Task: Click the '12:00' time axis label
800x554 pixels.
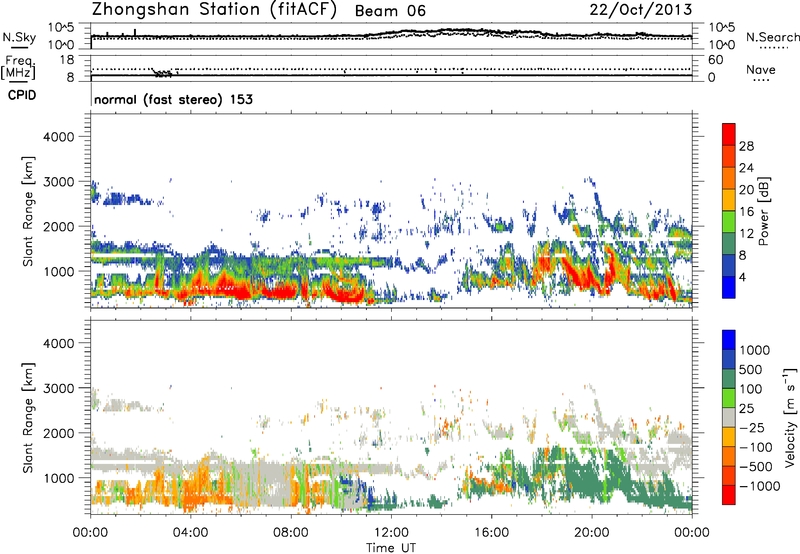Action: click(x=391, y=533)
